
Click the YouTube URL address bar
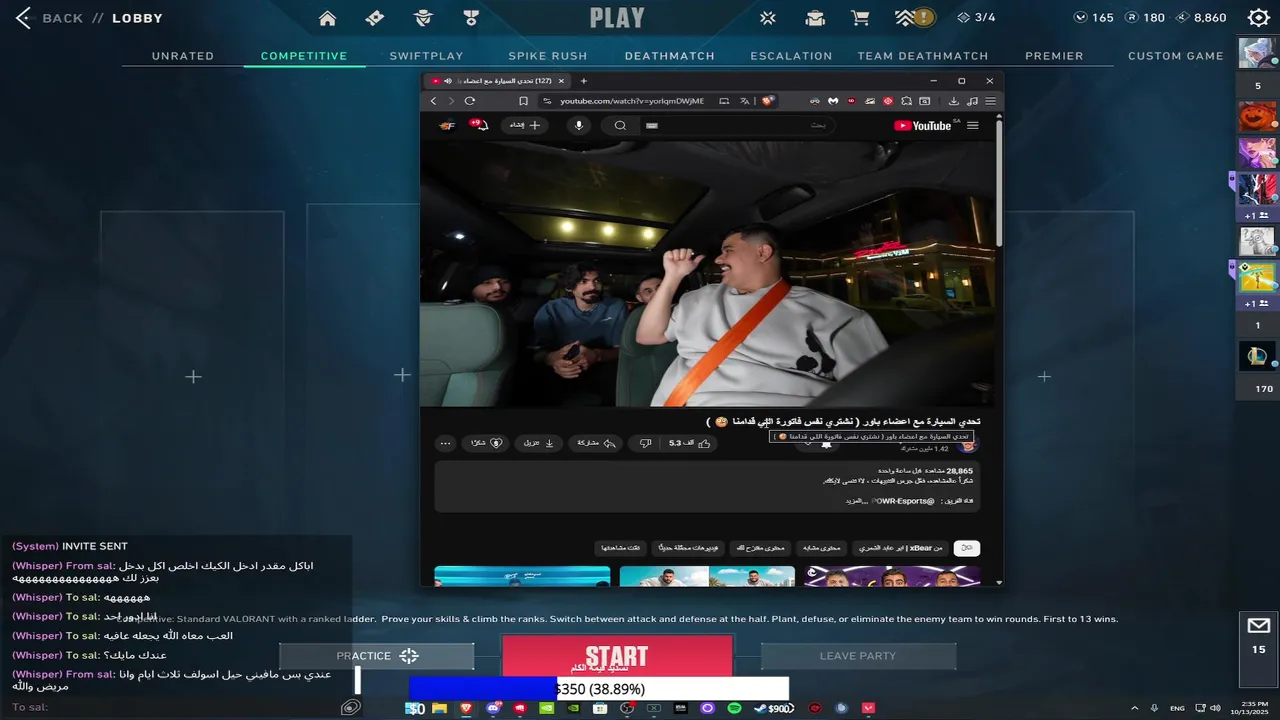point(630,101)
